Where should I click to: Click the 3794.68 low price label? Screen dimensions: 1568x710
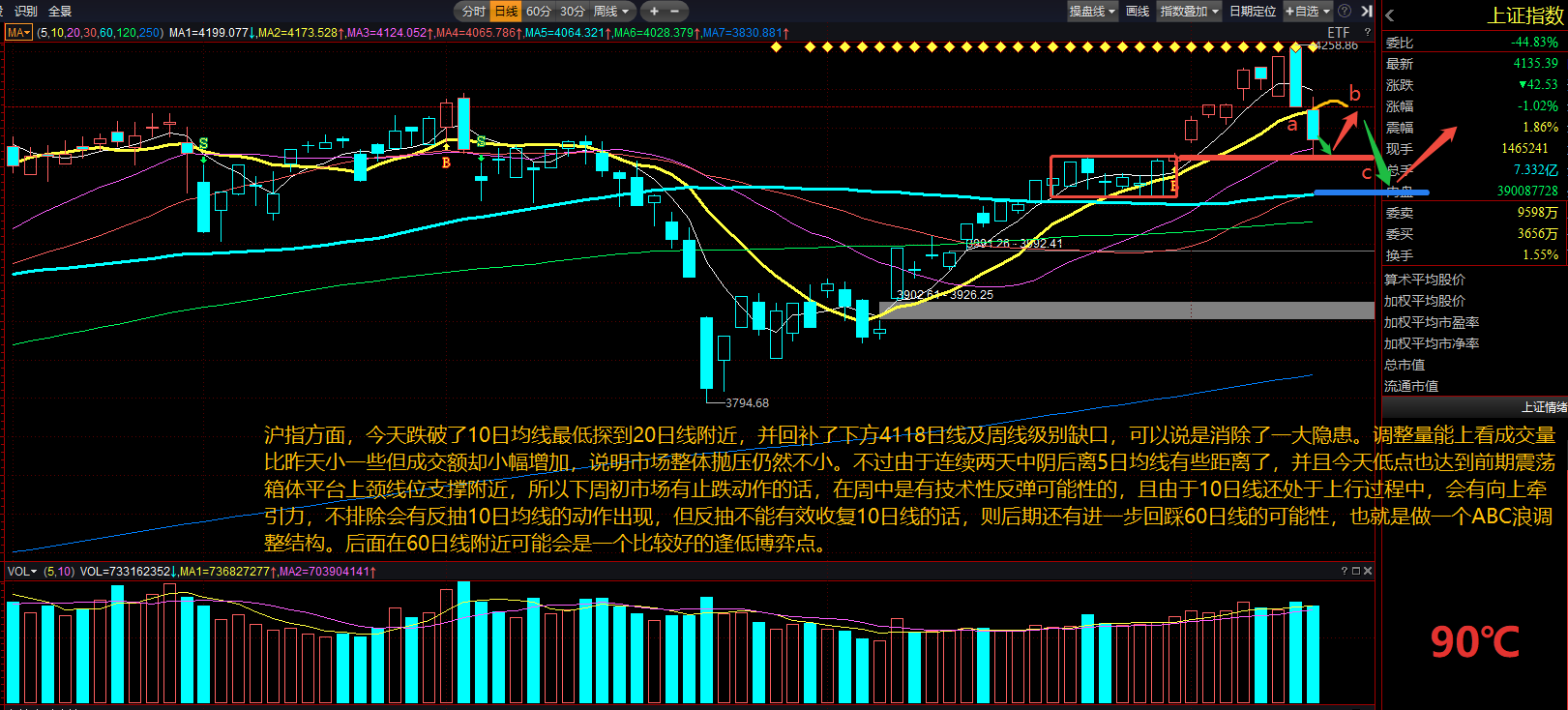(x=747, y=403)
